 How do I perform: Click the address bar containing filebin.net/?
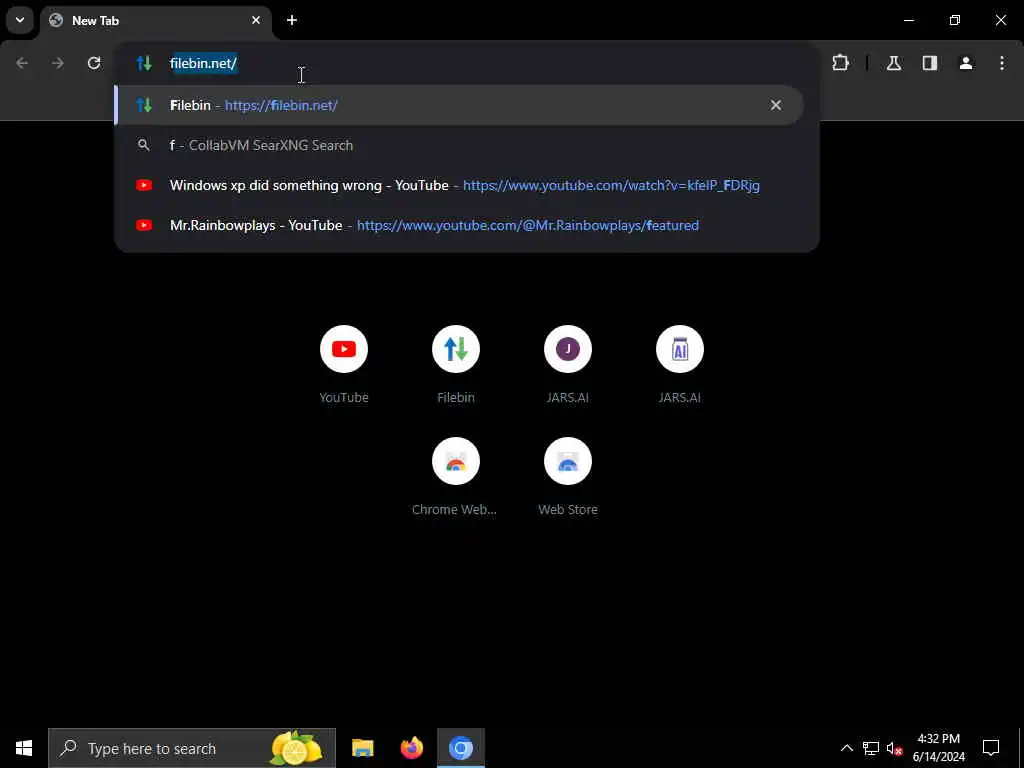pos(466,63)
